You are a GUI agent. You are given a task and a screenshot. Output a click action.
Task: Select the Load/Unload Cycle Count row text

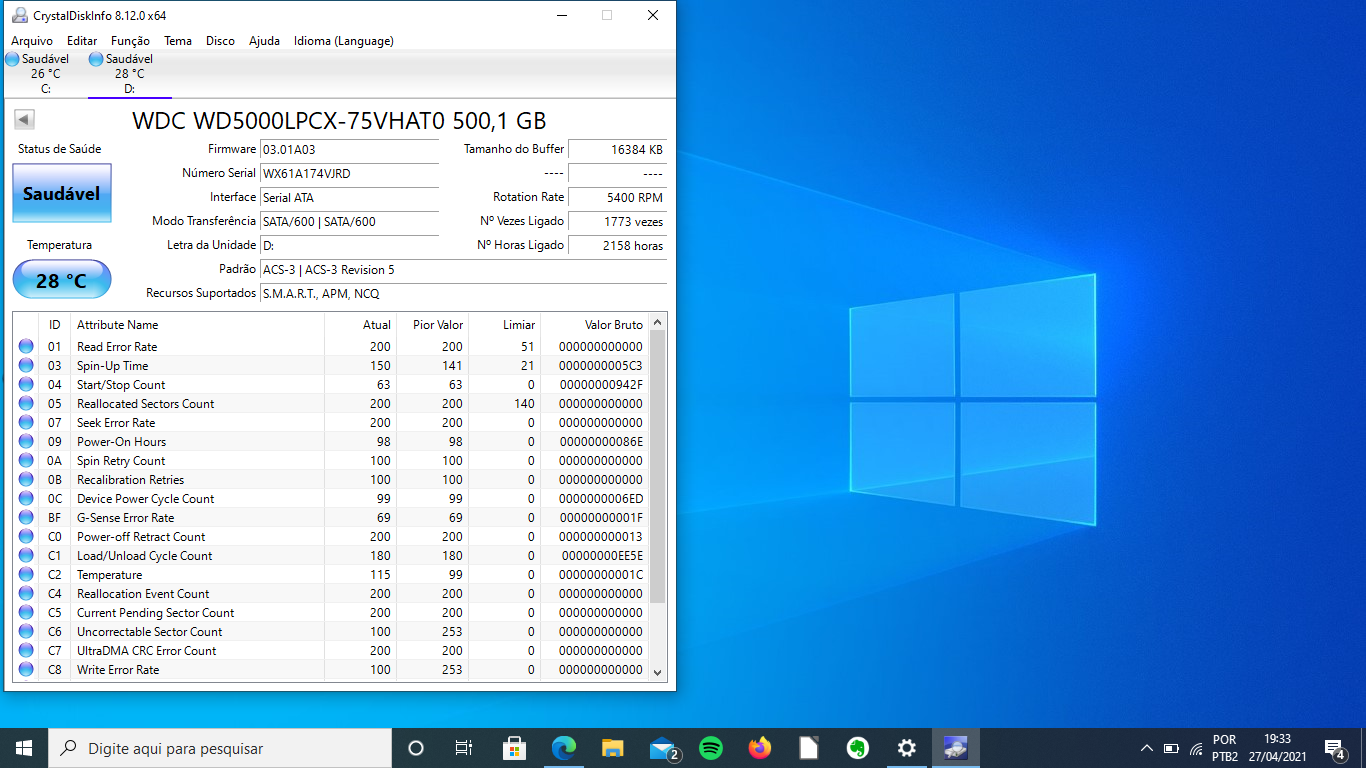[144, 555]
